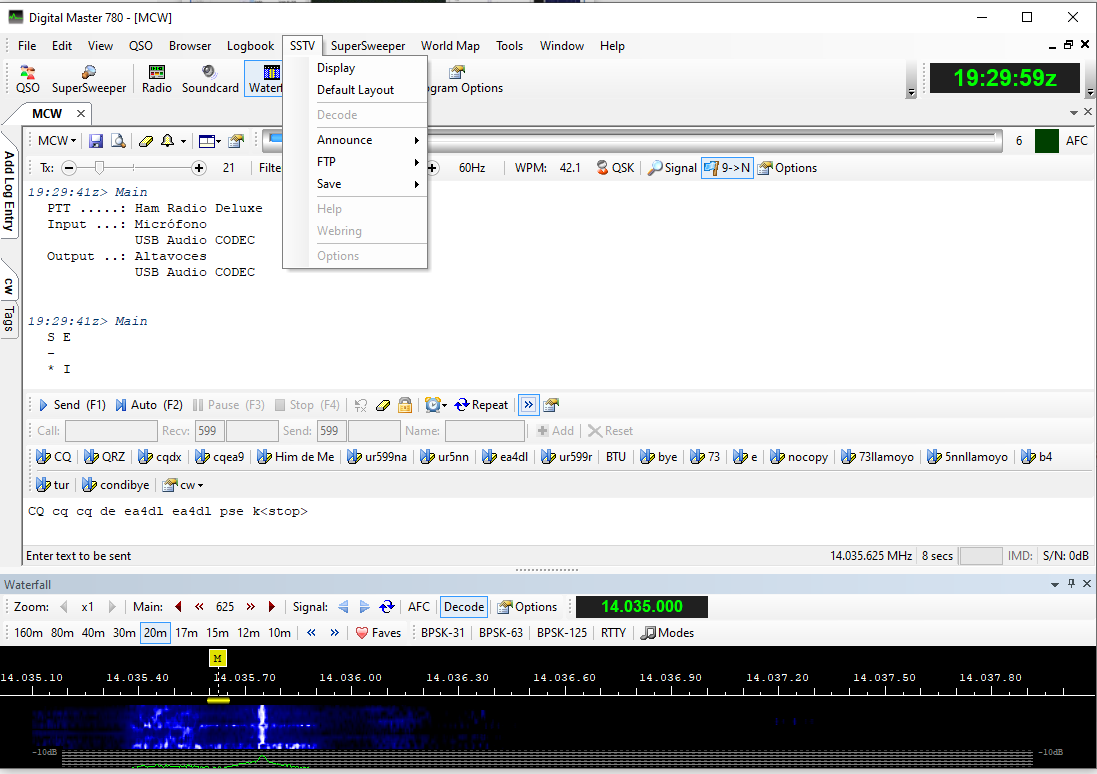1097x774 pixels.
Task: Click the QSO toolbar icon
Action: pos(27,79)
